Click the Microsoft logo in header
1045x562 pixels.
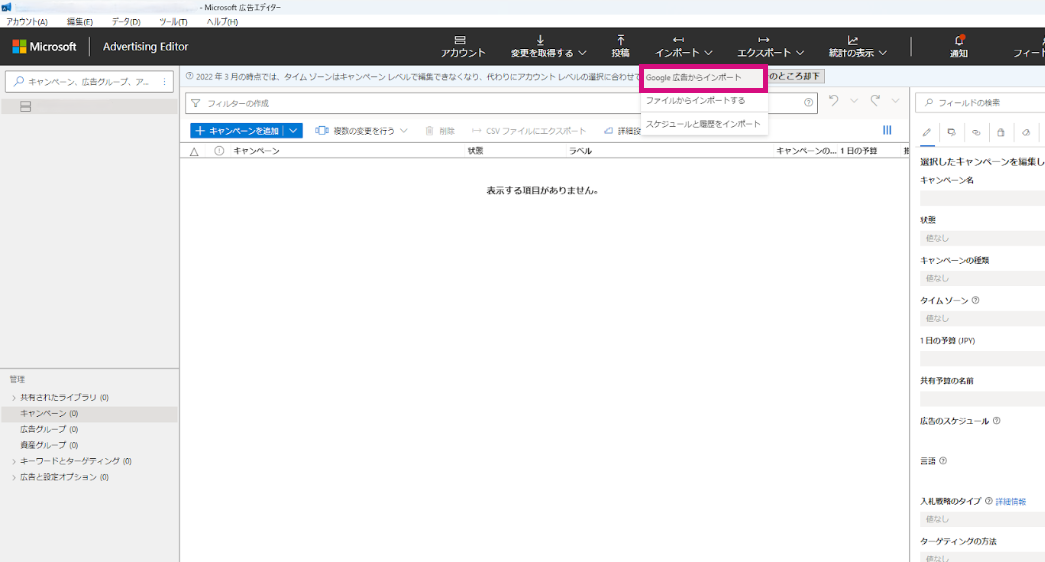[x=45, y=47]
